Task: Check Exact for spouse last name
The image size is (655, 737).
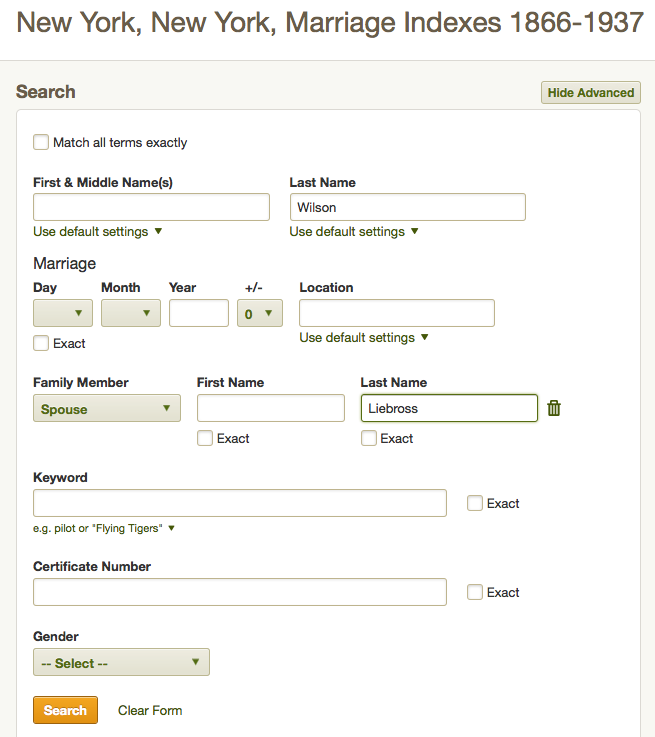Action: [x=369, y=438]
